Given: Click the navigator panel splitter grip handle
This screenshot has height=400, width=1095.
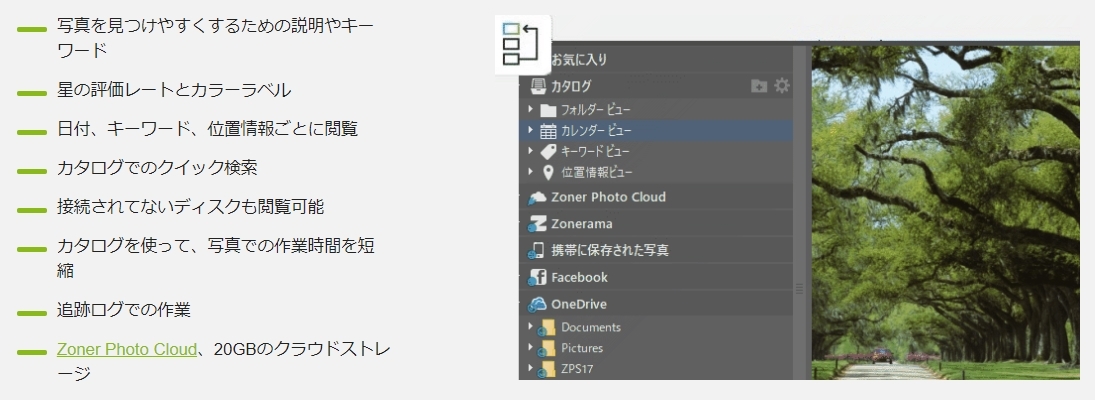Looking at the screenshot, I should pyautogui.click(x=800, y=289).
